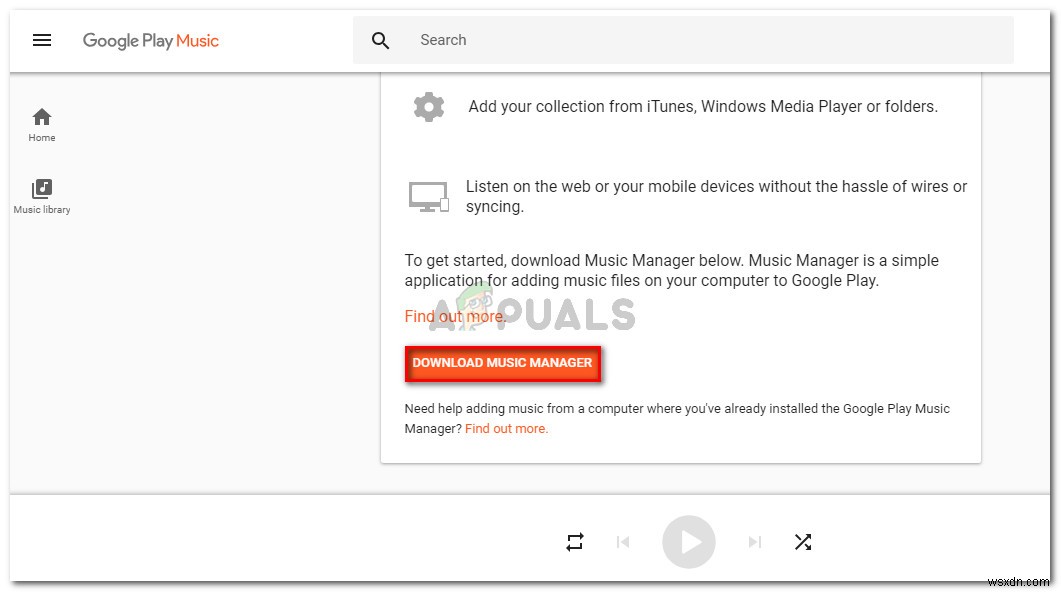Image resolution: width=1061 pixels, height=592 pixels.
Task: Open the navigation drawer menu icon
Action: (x=41, y=40)
